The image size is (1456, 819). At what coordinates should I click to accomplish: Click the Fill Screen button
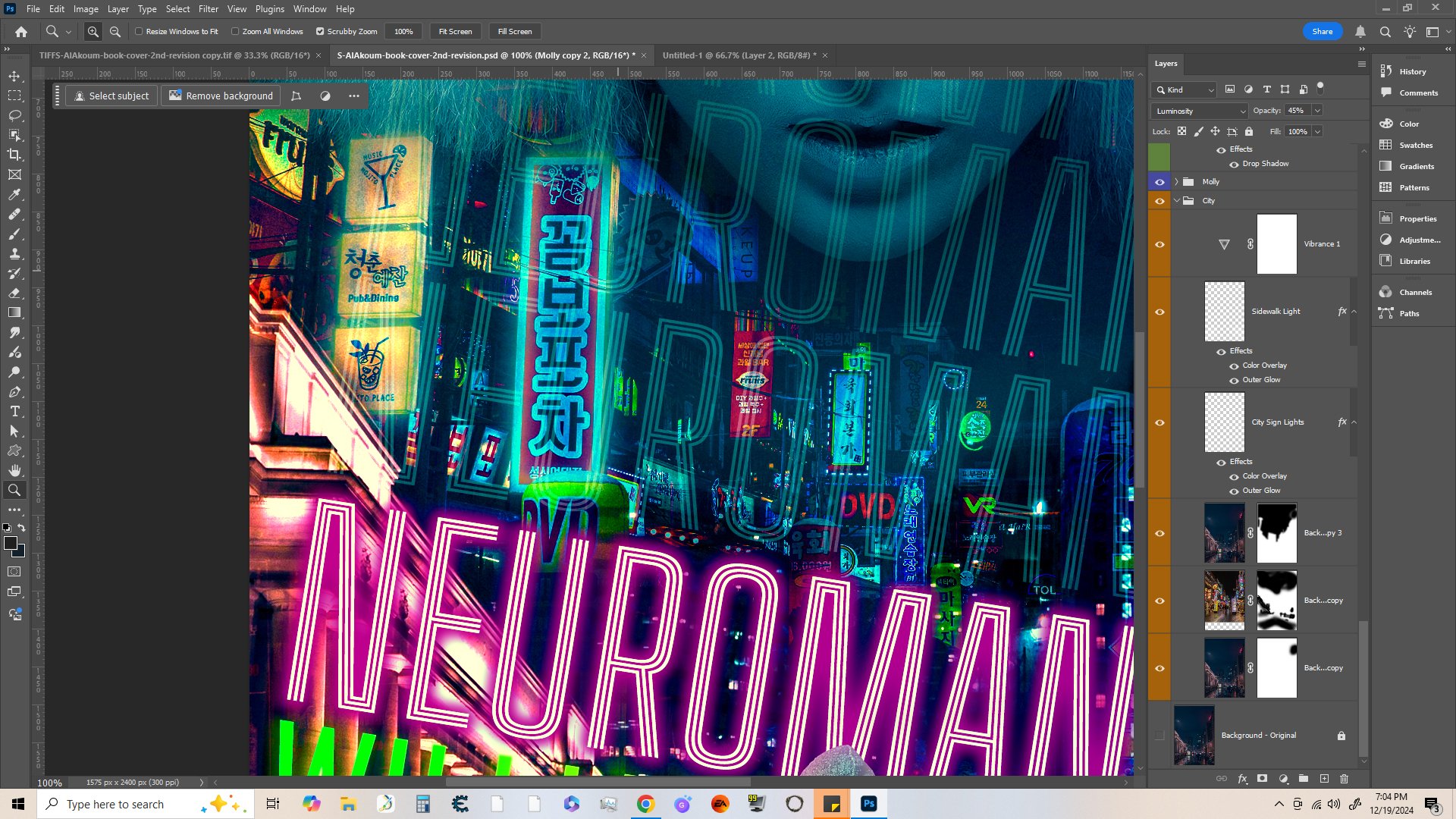coord(515,32)
